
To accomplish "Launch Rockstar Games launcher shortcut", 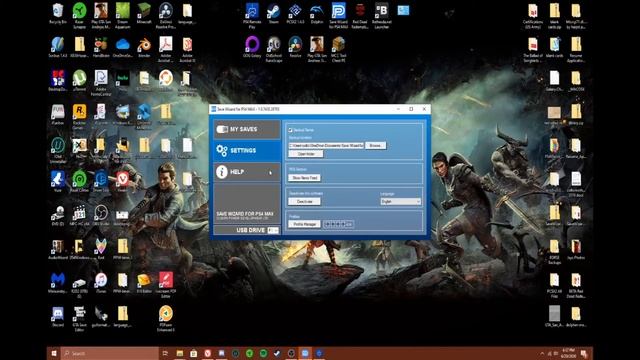I will (x=80, y=116).
